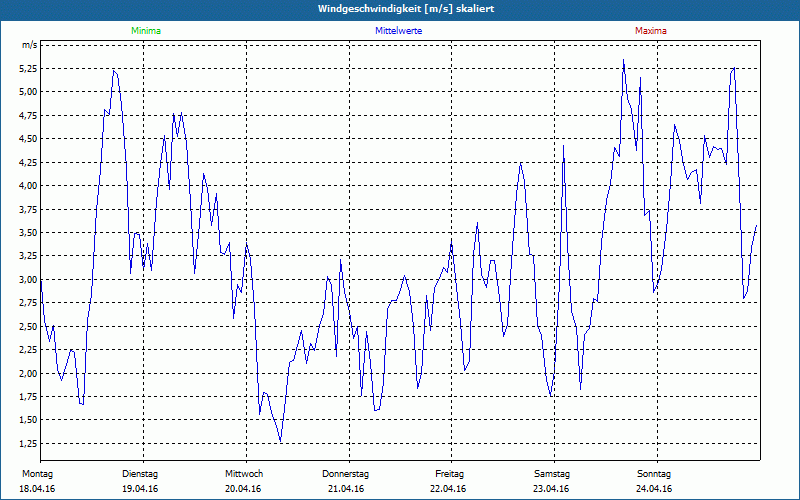Click the 3,00 y-axis value
The width and height of the screenshot is (800, 500).
tap(29, 280)
